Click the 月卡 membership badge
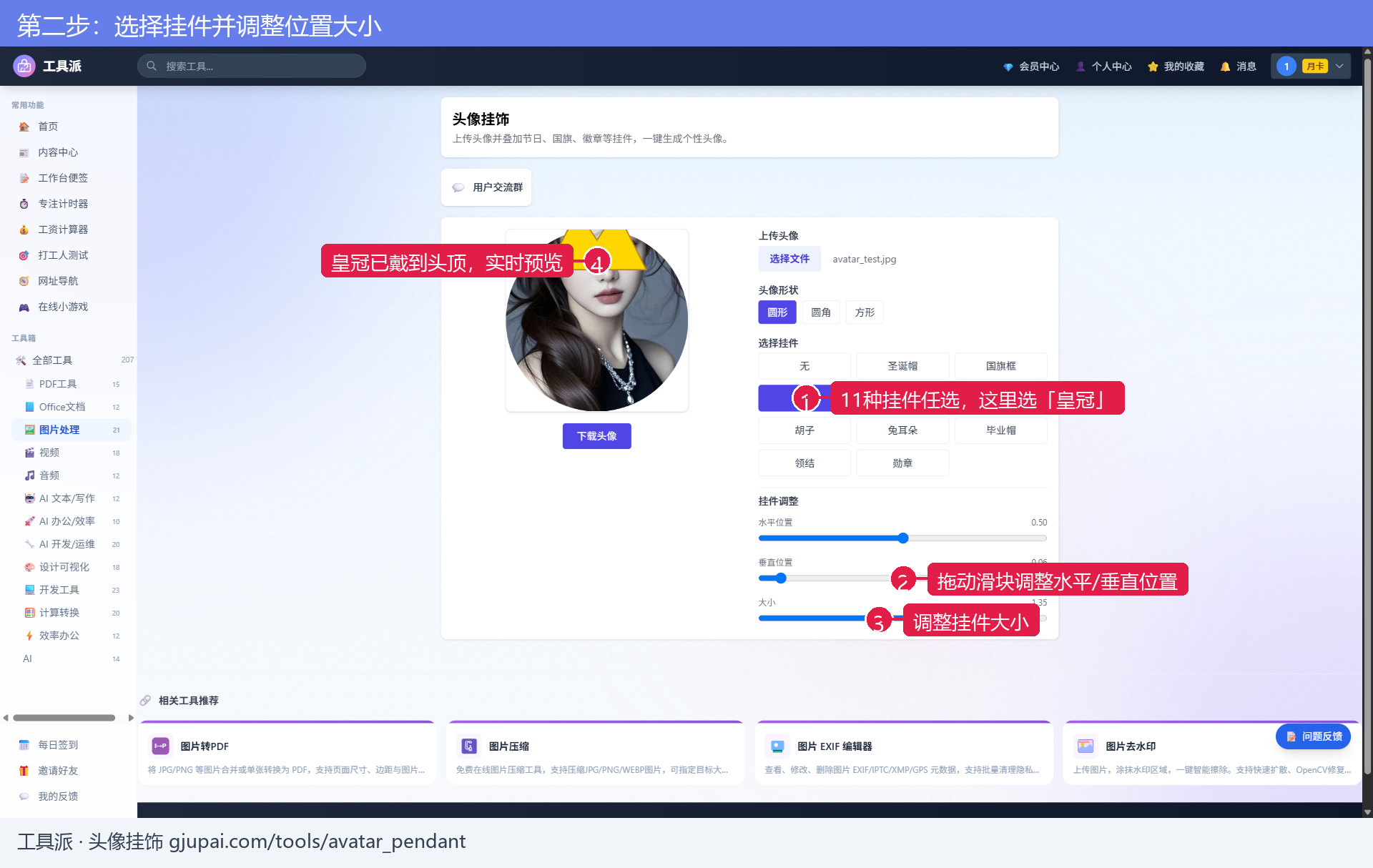This screenshot has height=868, width=1373. [1315, 66]
